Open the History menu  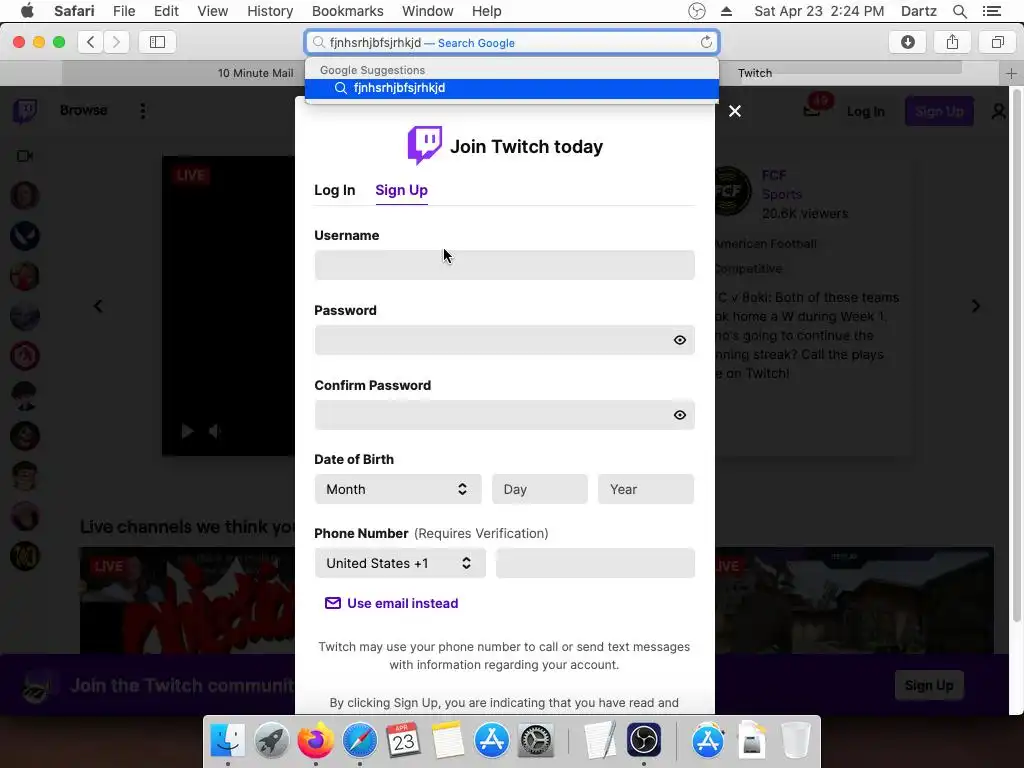point(270,11)
